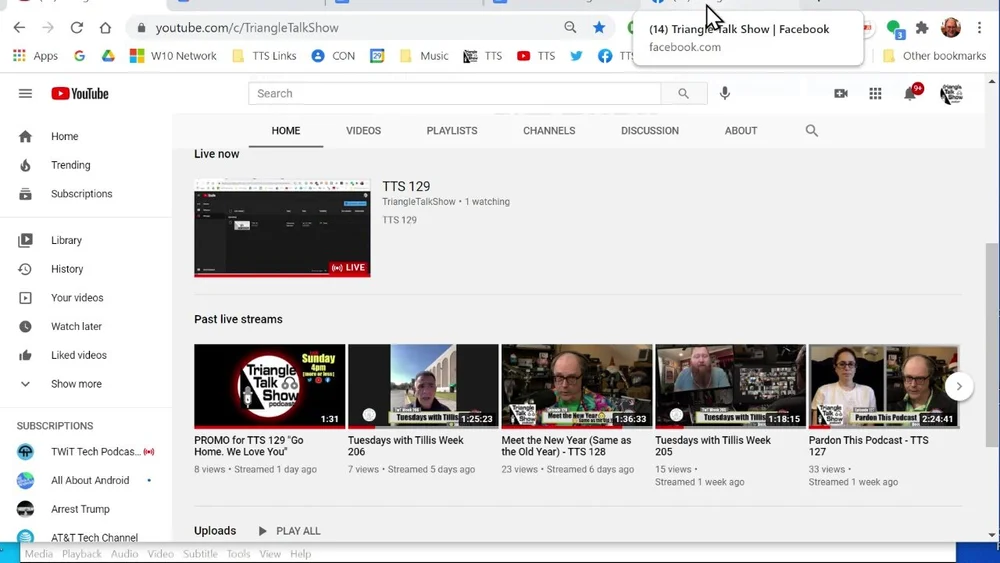1000x563 pixels.
Task: Open the CON bookmark
Action: (x=333, y=56)
